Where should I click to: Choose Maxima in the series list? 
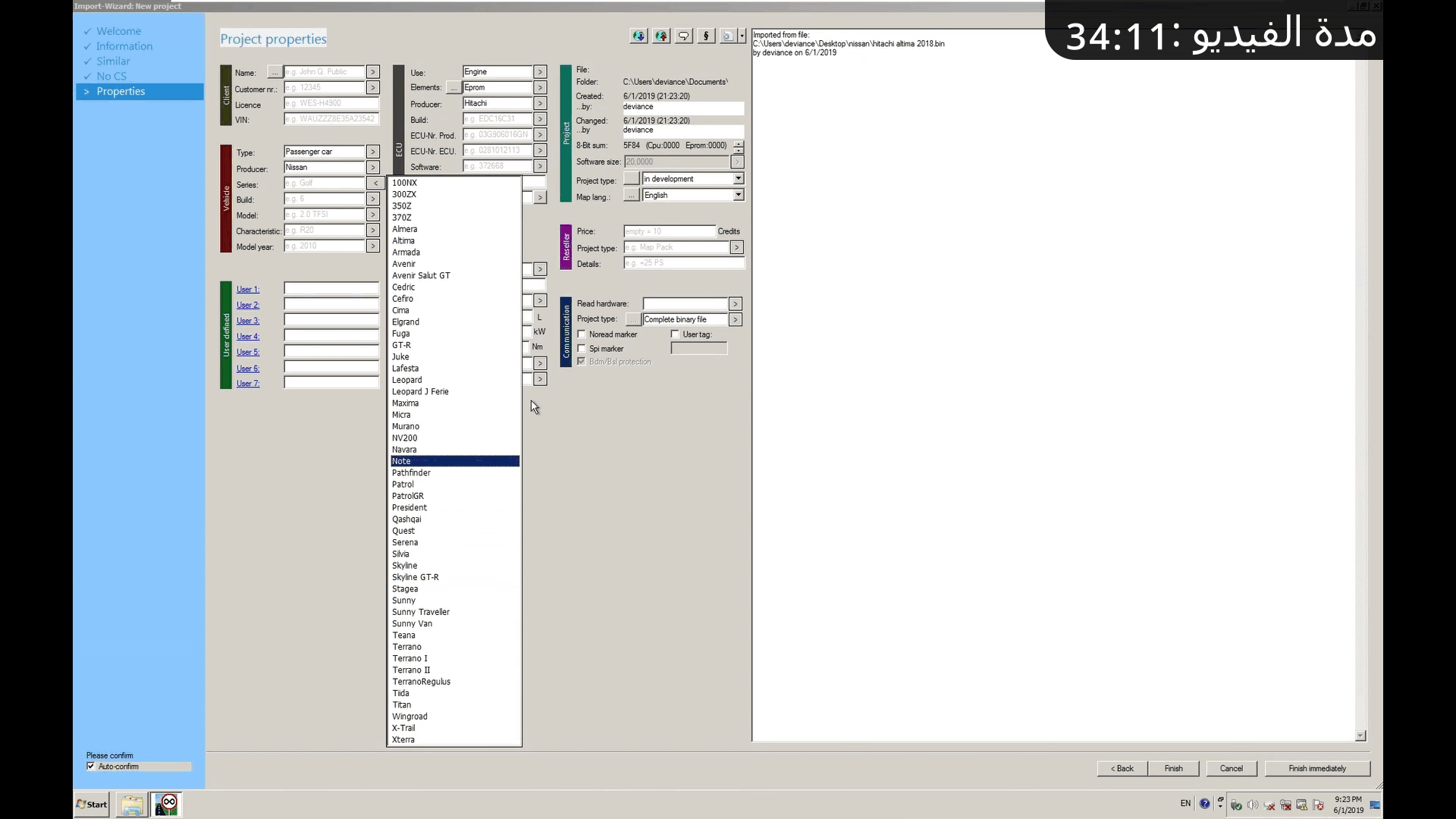[405, 403]
